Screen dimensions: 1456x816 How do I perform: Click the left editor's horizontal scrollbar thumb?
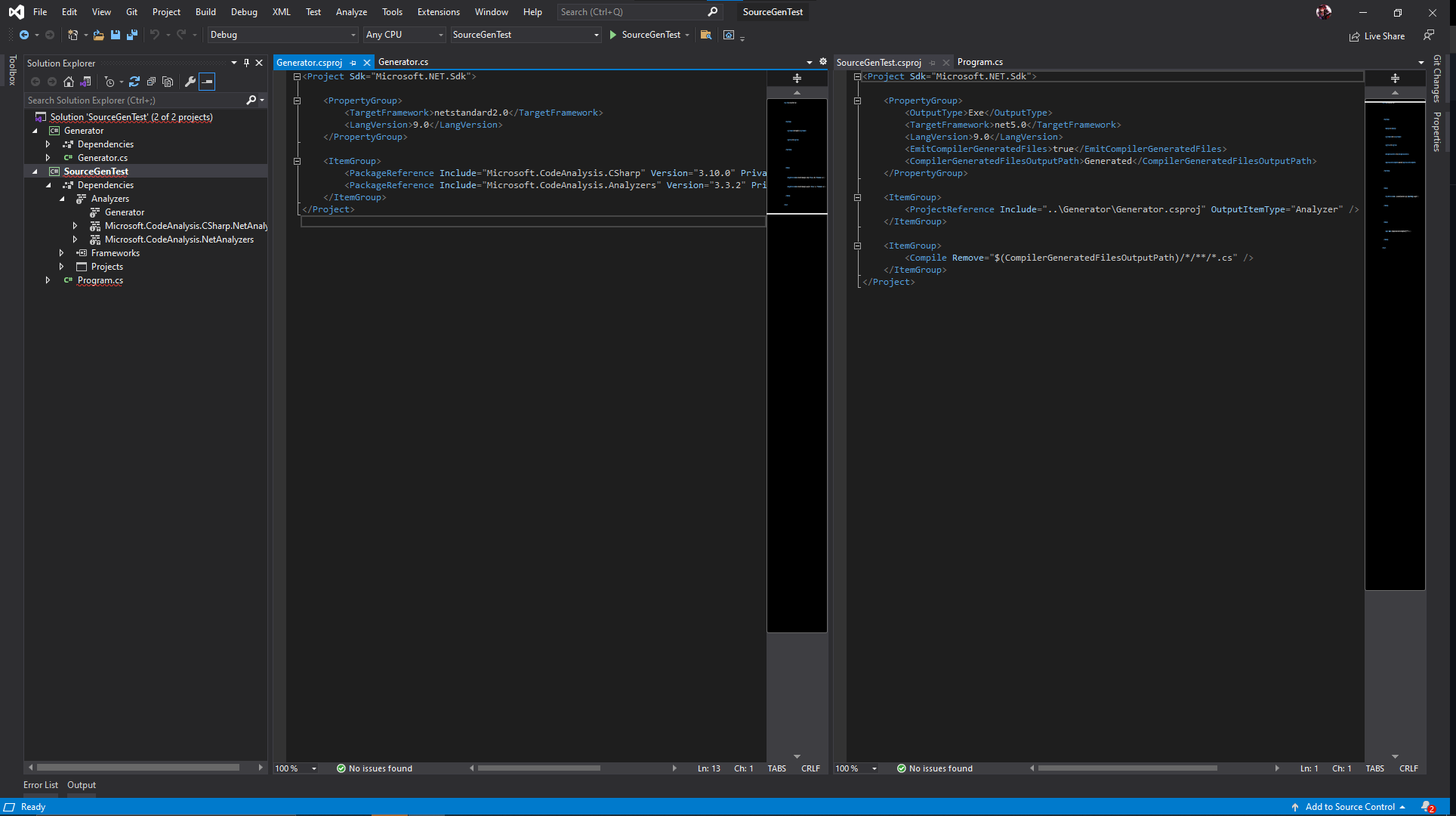pos(539,768)
